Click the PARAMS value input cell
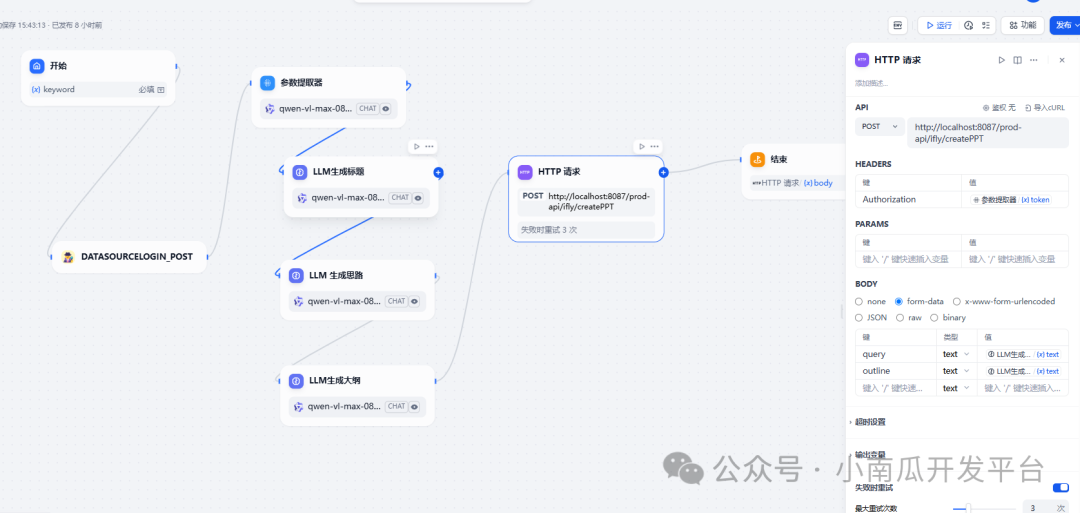 [x=1015, y=260]
